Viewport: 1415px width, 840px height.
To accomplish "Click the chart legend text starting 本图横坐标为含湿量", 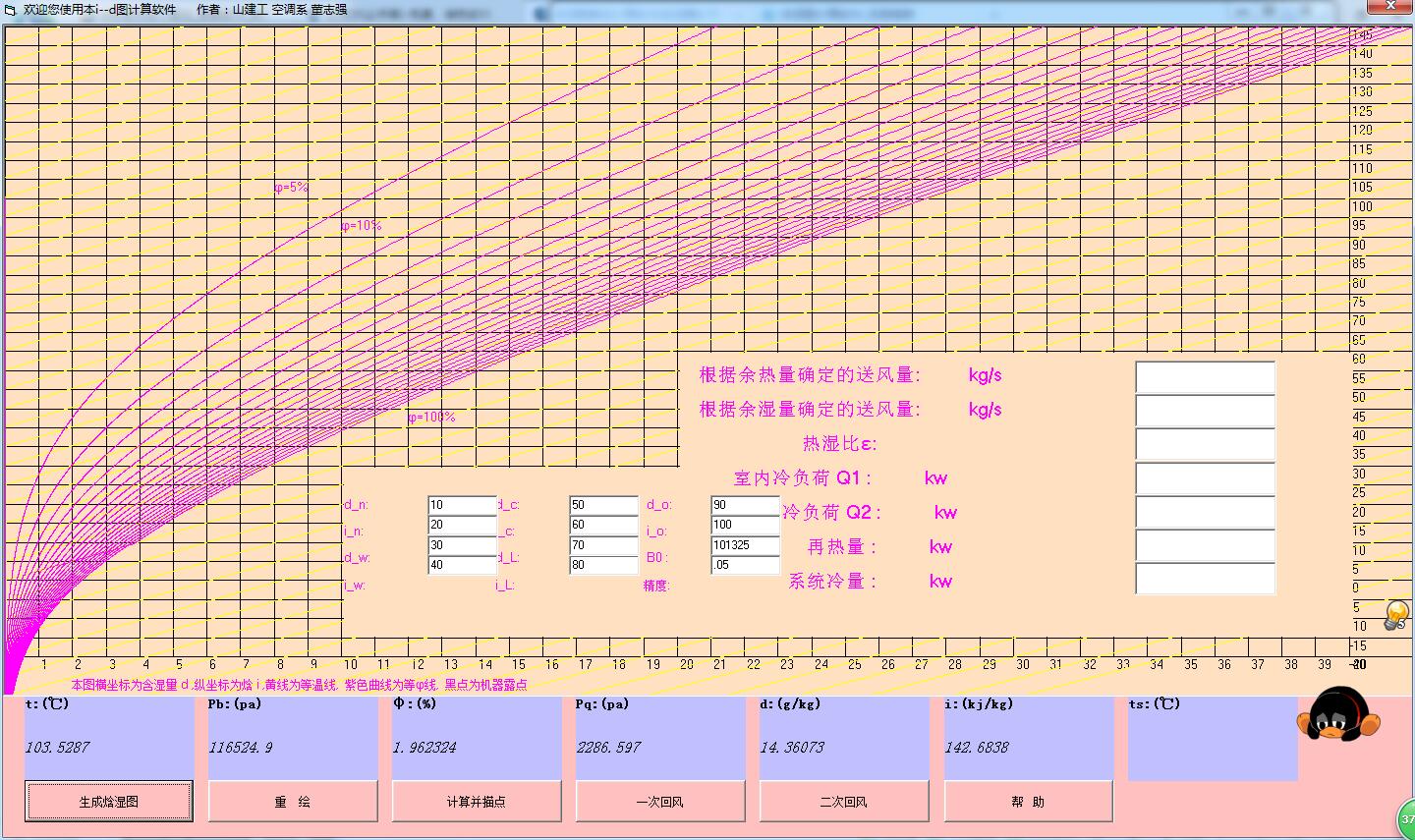I will click(299, 685).
